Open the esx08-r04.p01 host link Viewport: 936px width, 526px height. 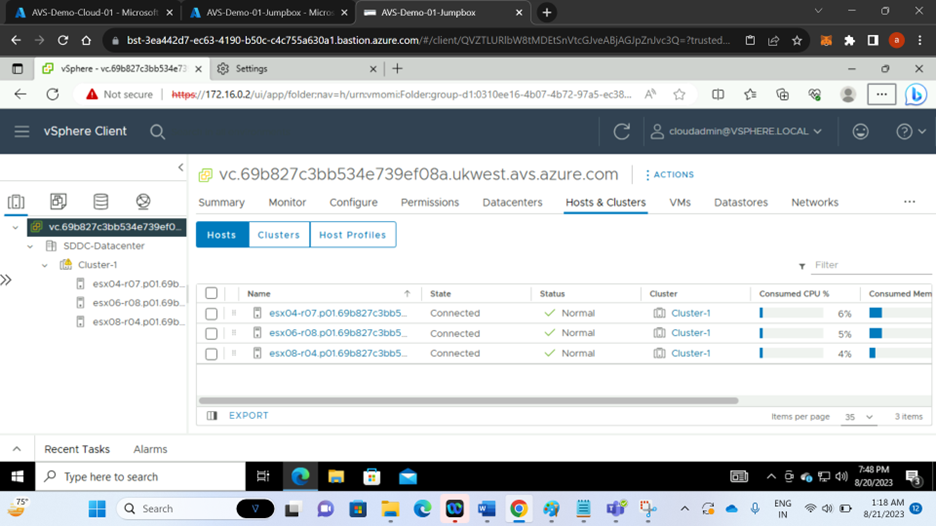pyautogui.click(x=338, y=353)
